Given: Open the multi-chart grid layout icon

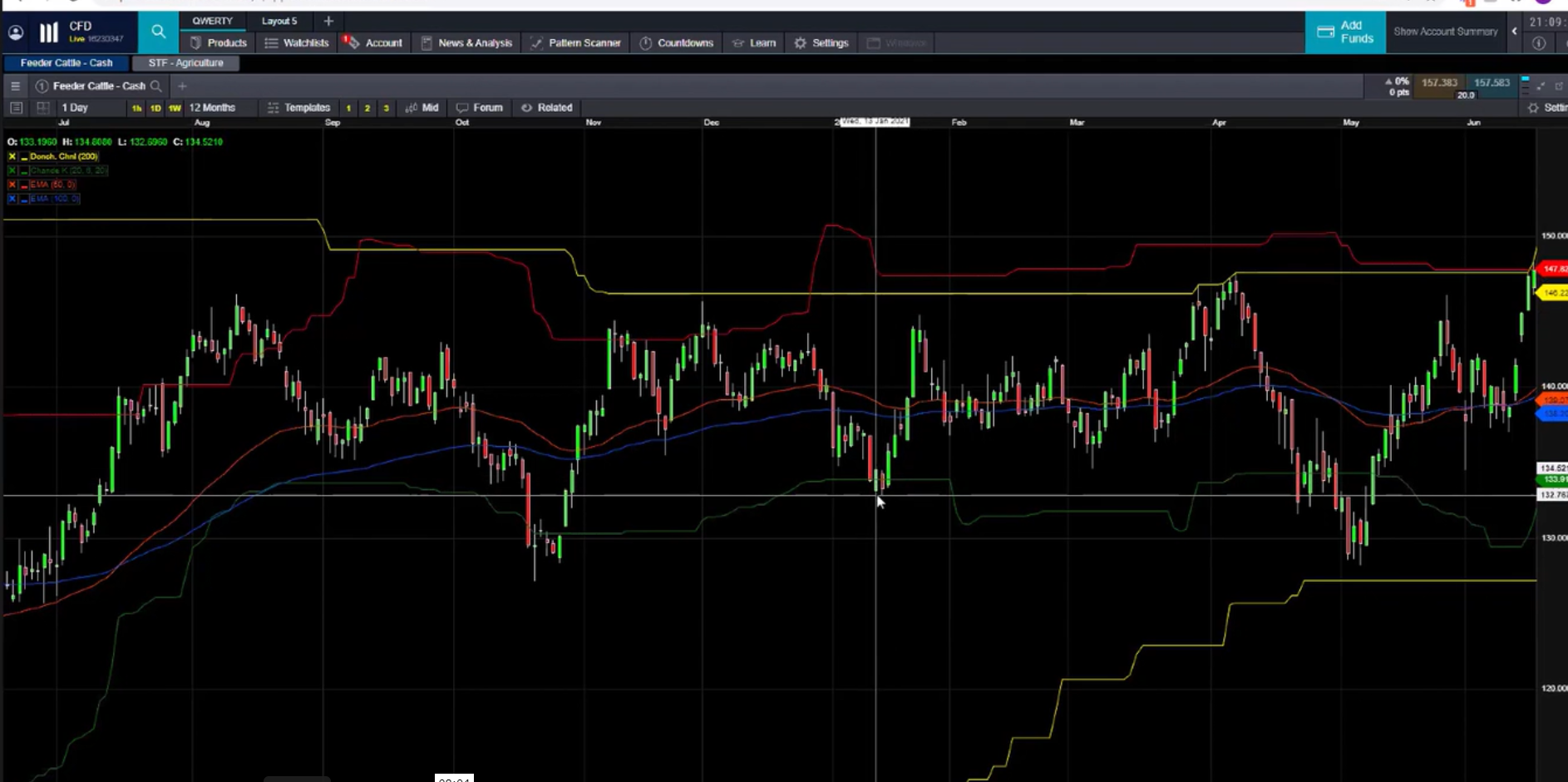Looking at the screenshot, I should [x=42, y=107].
